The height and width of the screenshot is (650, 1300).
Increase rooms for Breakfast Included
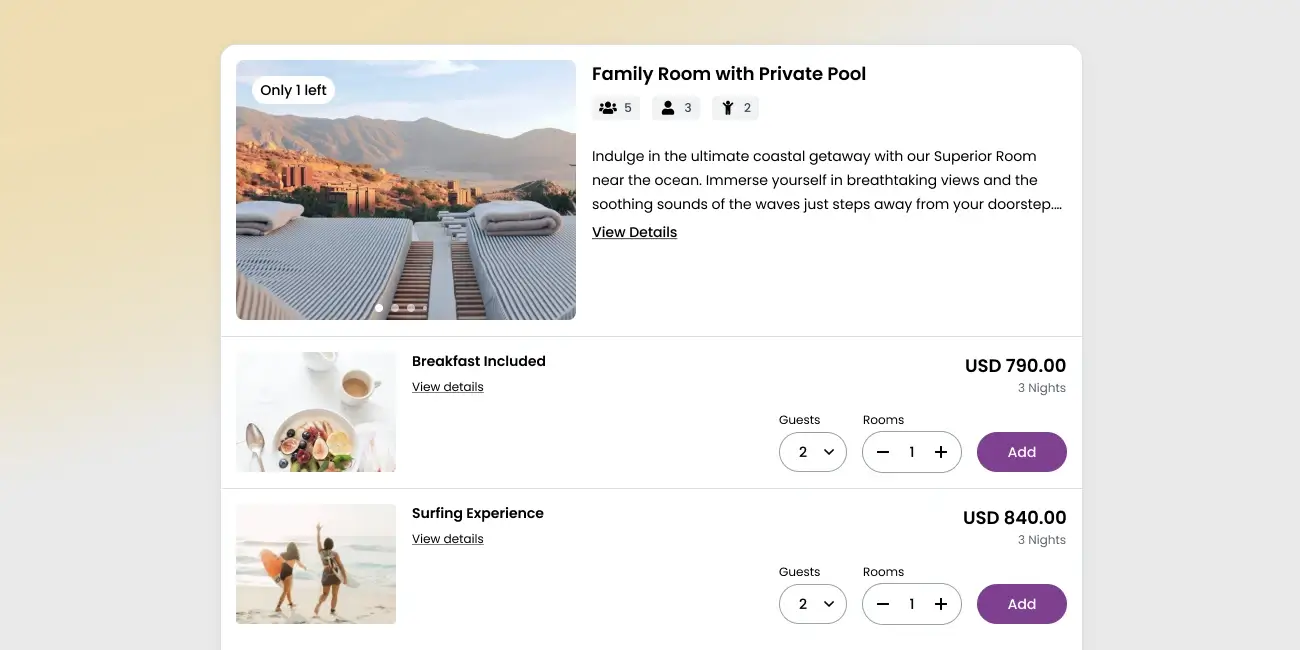[940, 452]
